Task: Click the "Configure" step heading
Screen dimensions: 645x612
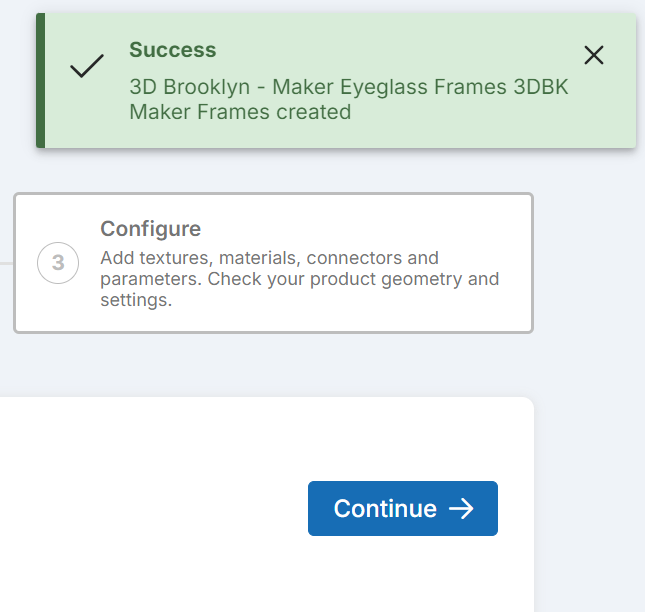Action: point(150,229)
